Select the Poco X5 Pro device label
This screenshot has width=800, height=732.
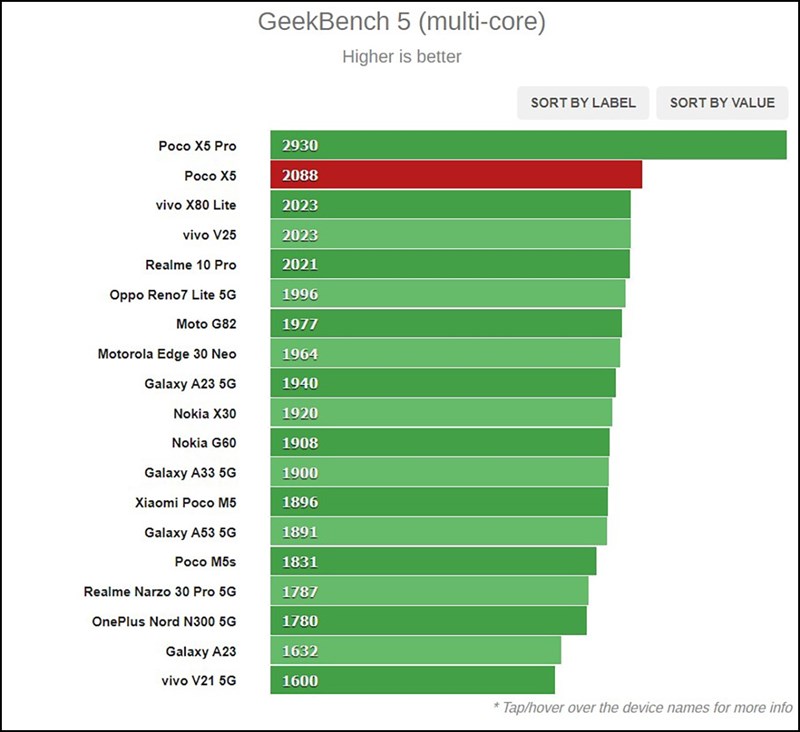click(197, 146)
